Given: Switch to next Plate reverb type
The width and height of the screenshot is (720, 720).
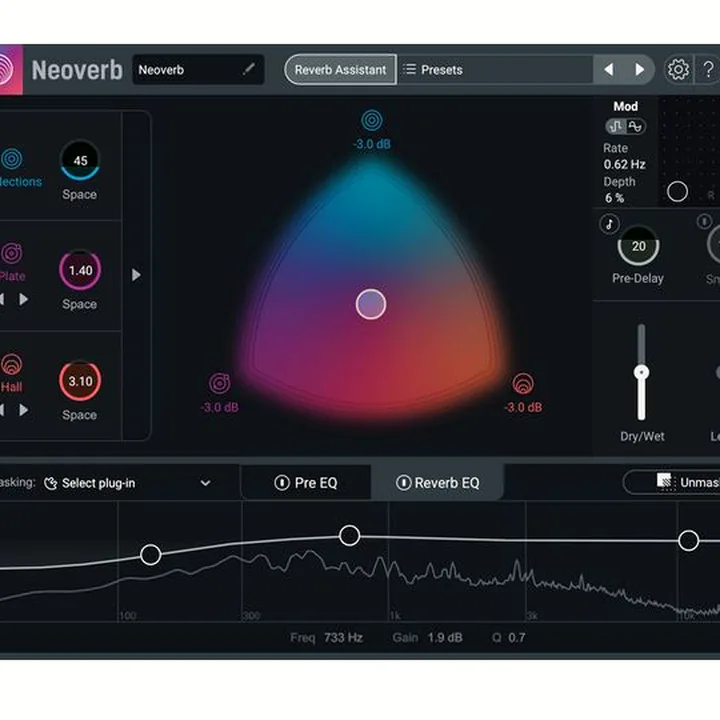Looking at the screenshot, I should [x=23, y=299].
